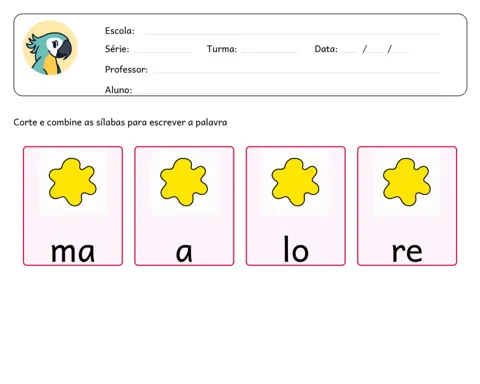Select the 'a' syllable card text

click(x=184, y=252)
